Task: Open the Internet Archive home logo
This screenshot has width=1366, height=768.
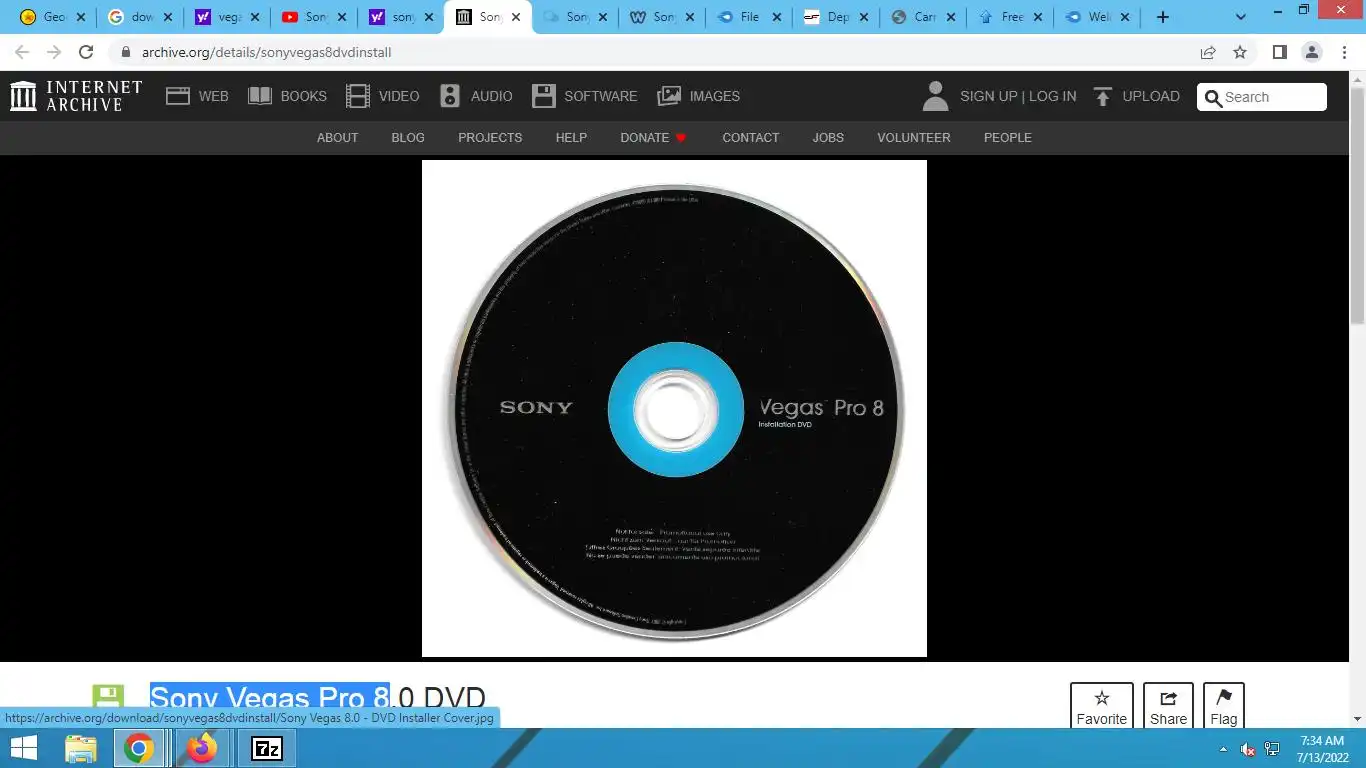Action: pos(76,96)
